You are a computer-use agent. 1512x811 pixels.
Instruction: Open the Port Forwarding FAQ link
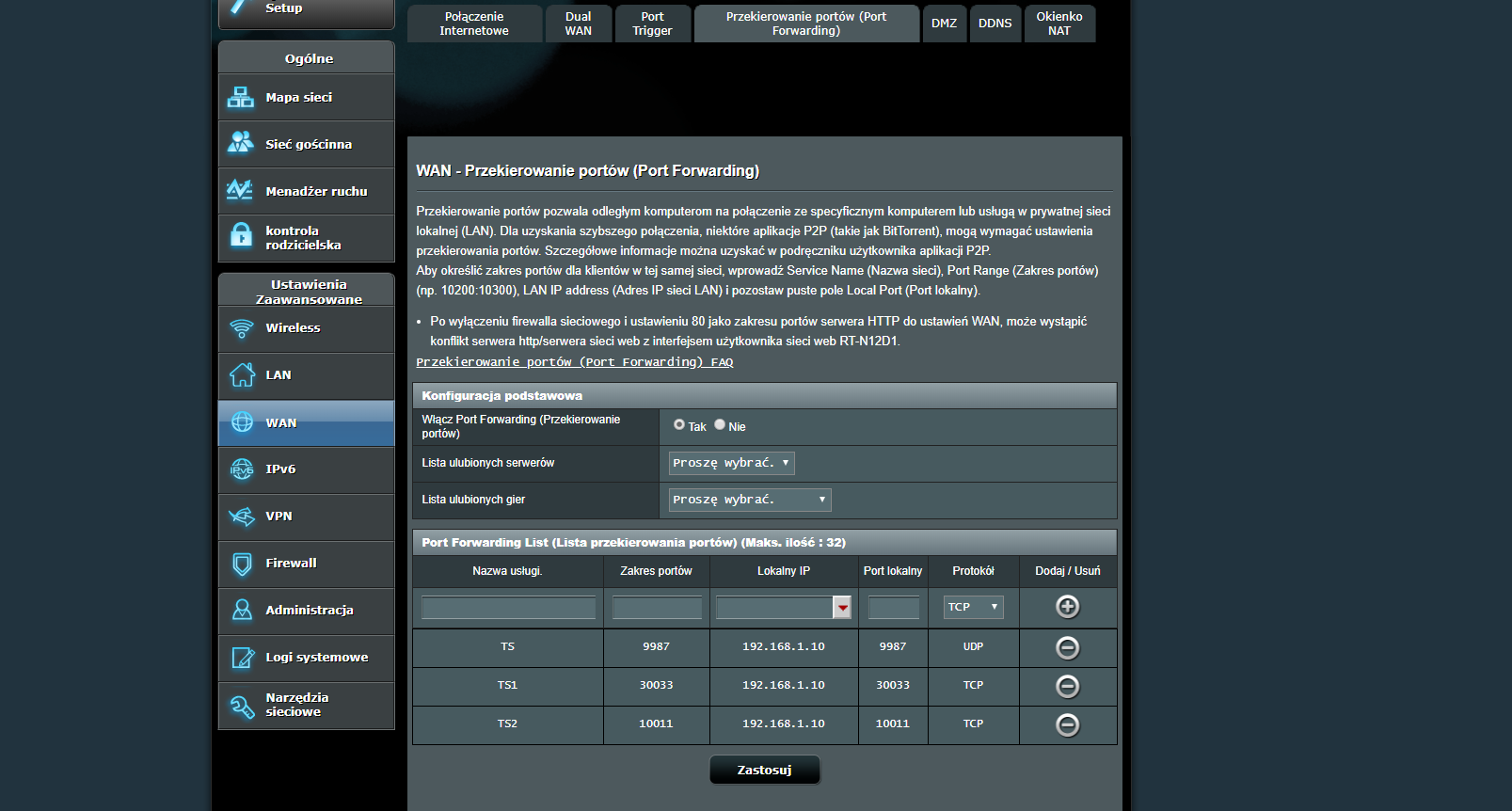(574, 362)
